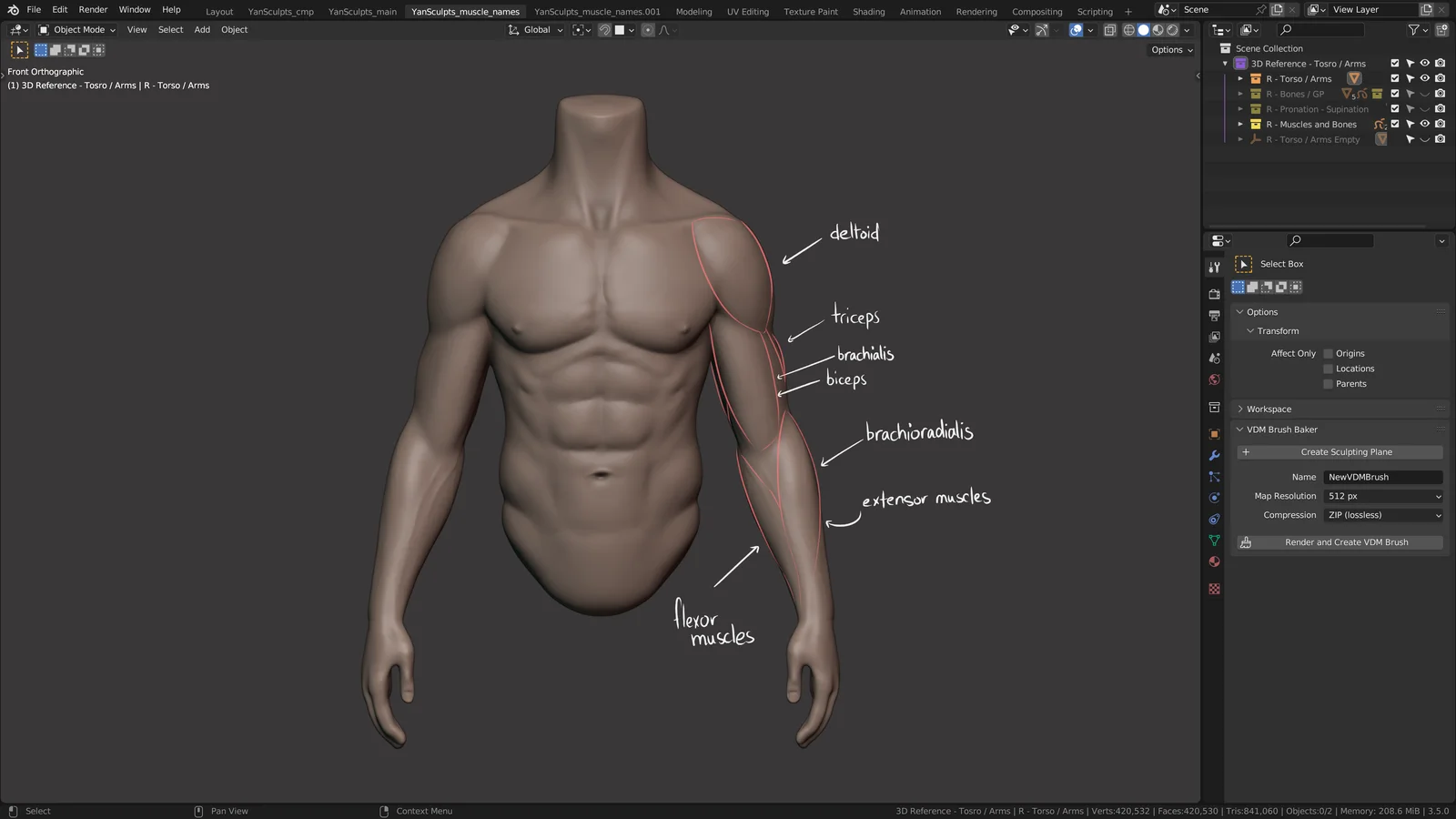1456x819 pixels.
Task: Open the Modifier Properties wrench icon
Action: point(1214,455)
